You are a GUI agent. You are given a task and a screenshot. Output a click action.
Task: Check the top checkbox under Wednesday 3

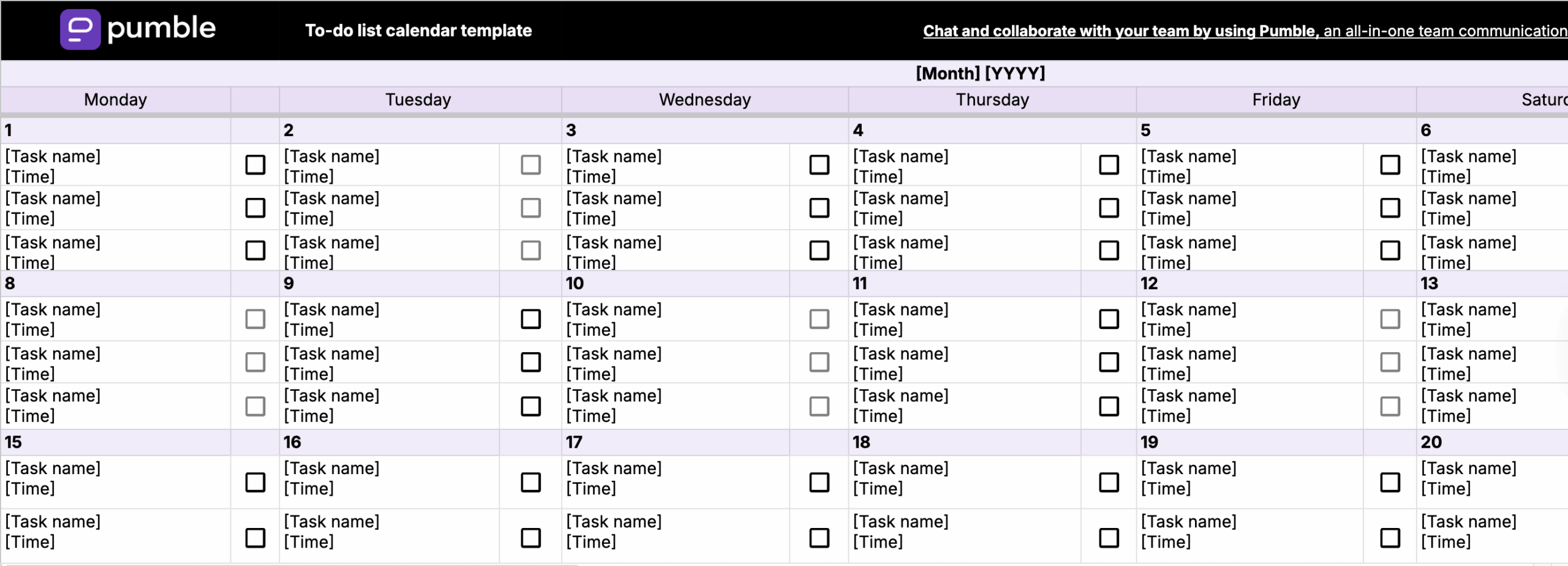pyautogui.click(x=819, y=165)
